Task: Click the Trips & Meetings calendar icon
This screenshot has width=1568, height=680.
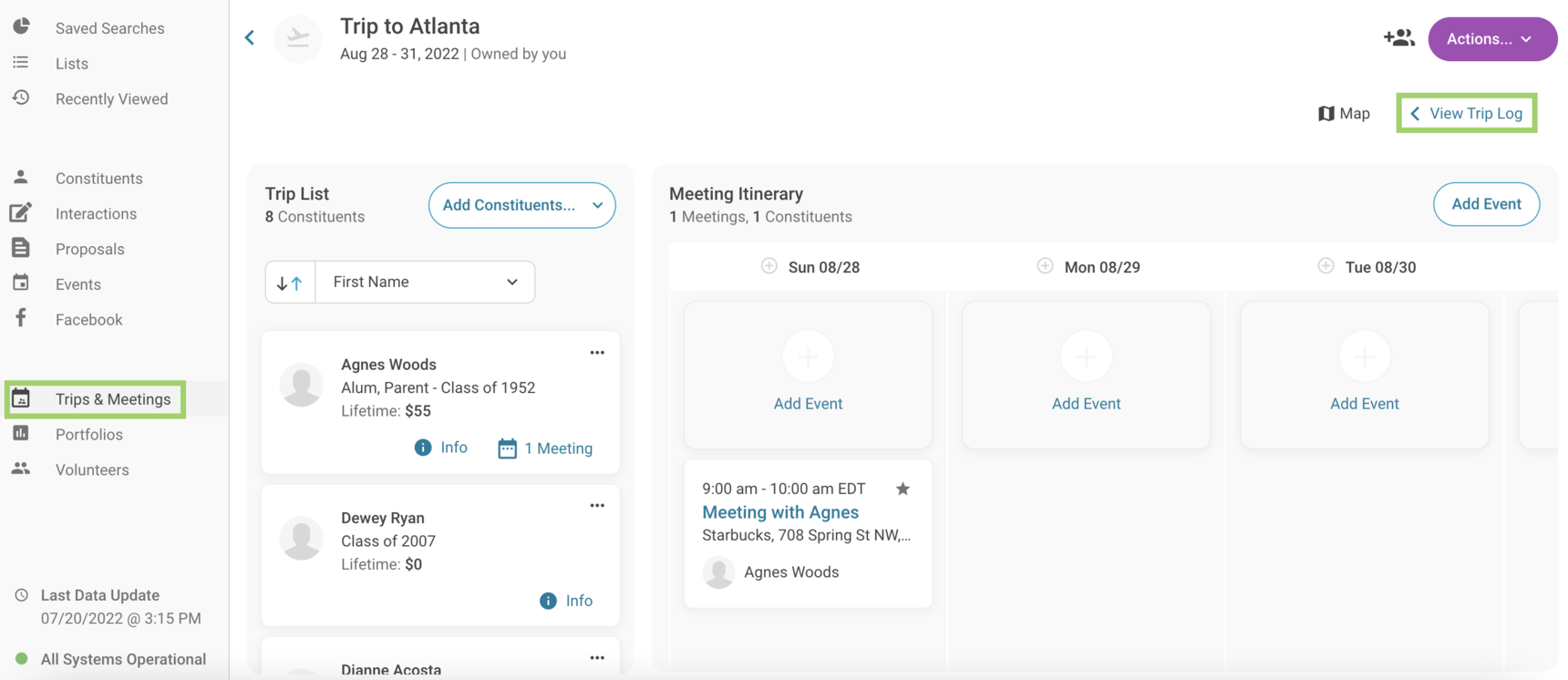Action: coord(21,398)
